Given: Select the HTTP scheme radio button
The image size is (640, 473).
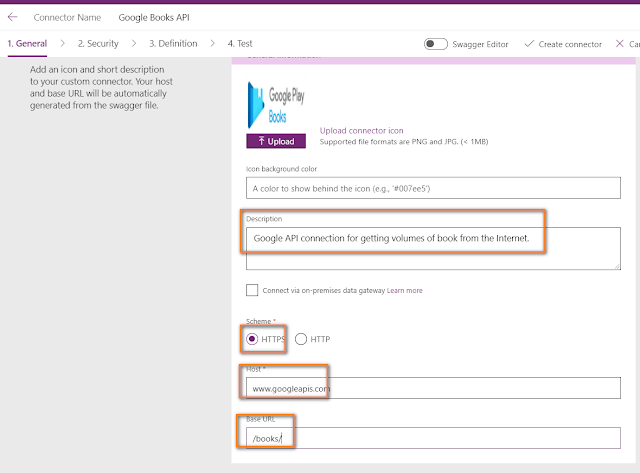Looking at the screenshot, I should 301,339.
